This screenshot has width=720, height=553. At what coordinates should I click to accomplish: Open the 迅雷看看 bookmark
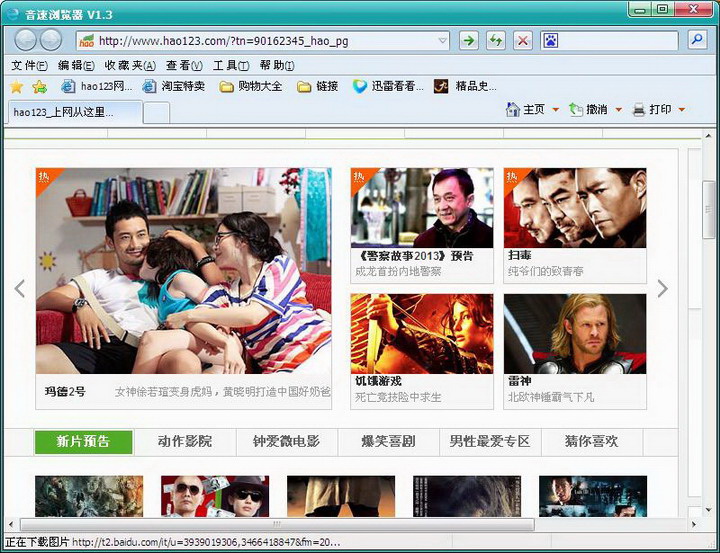[388, 86]
